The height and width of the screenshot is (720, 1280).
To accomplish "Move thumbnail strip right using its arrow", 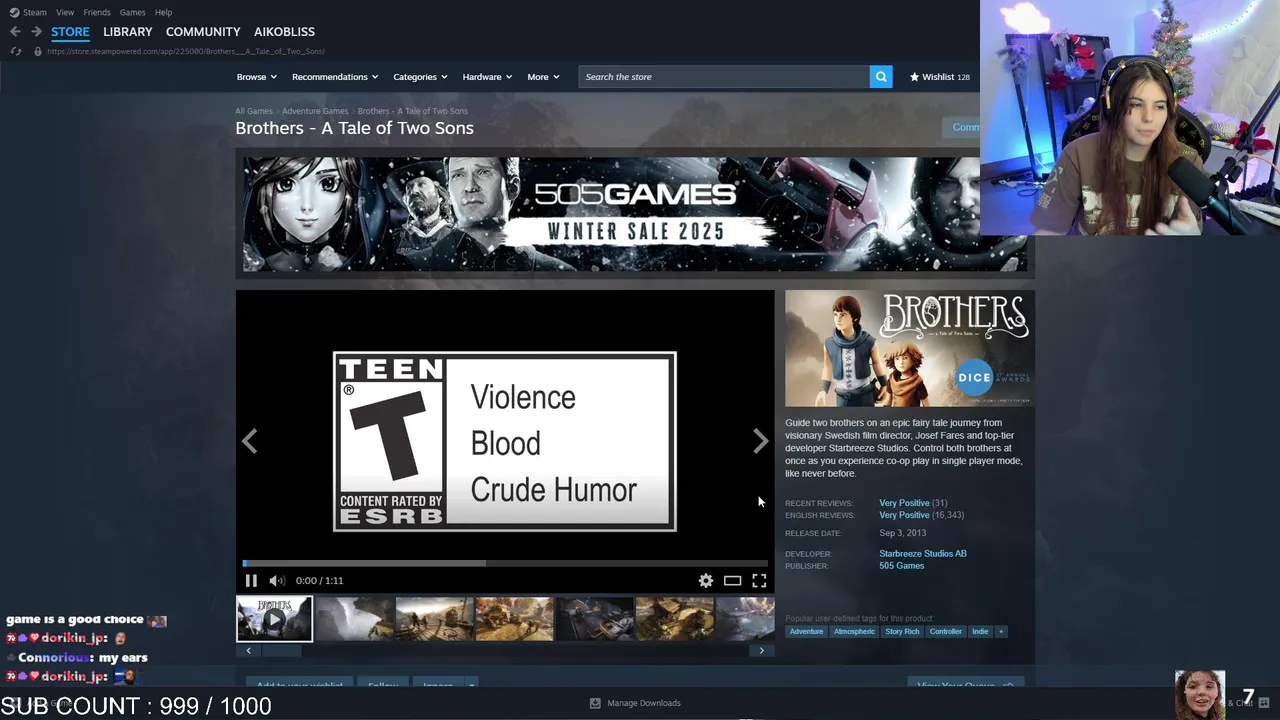I will [762, 650].
